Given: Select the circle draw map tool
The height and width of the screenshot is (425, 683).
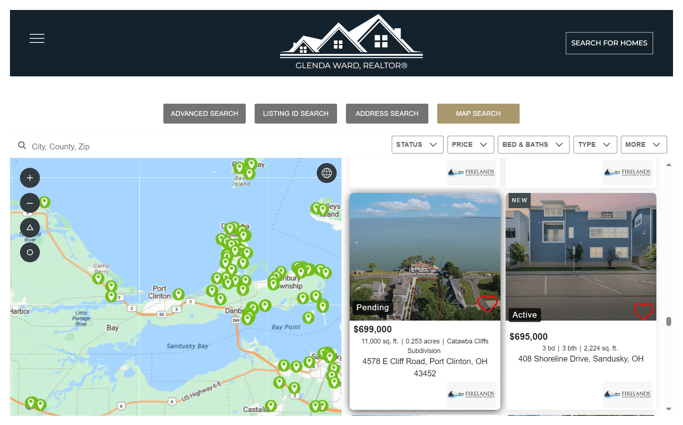Looking at the screenshot, I should (30, 253).
